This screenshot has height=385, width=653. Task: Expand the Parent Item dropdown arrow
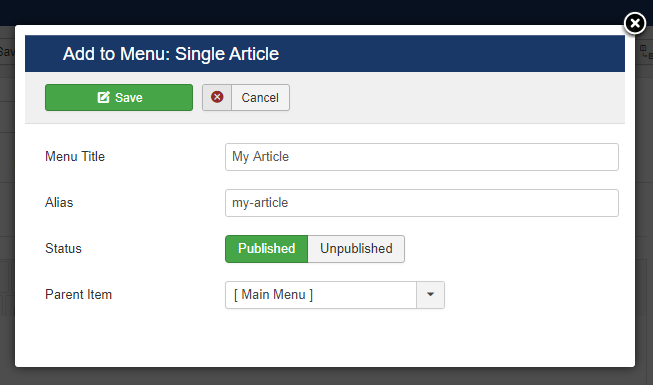coord(430,295)
